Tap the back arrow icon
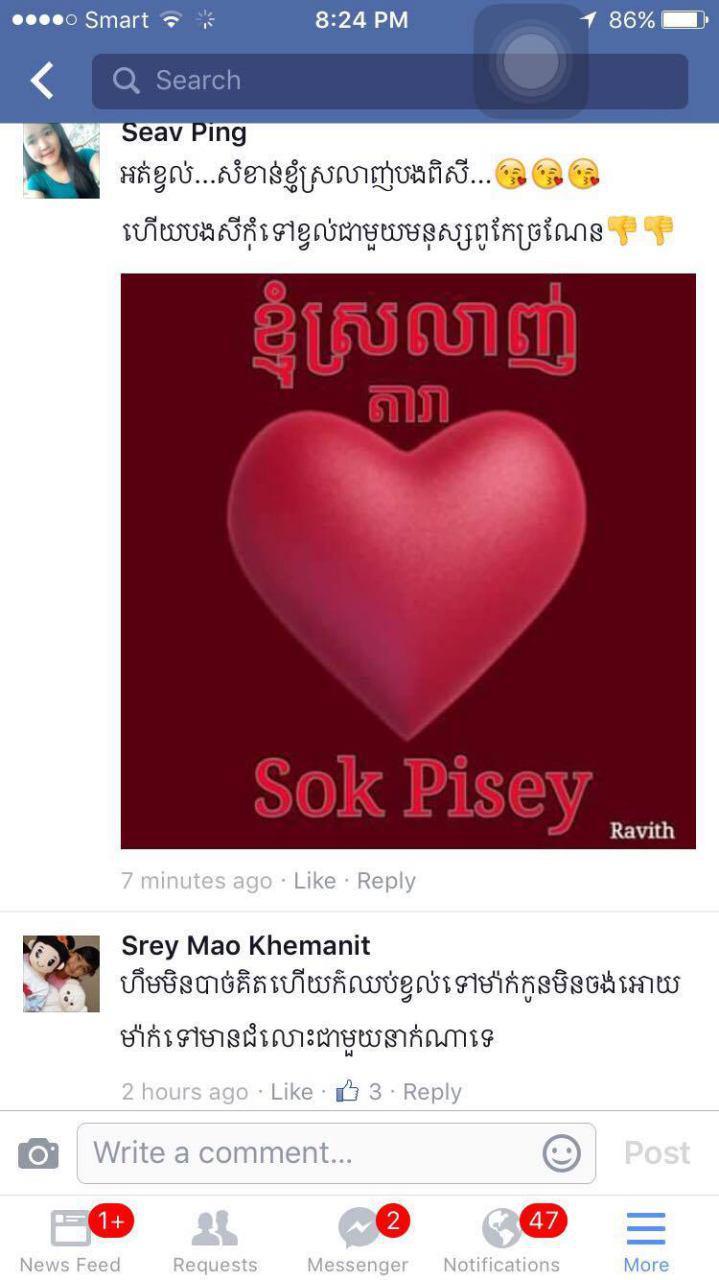Viewport: 719px width, 1280px height. (x=42, y=81)
